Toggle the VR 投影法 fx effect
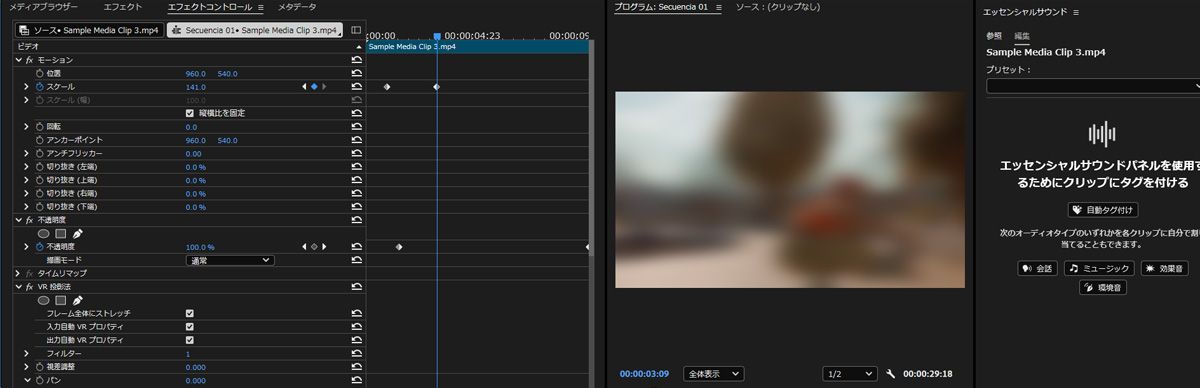The height and width of the screenshot is (388, 1200). pyautogui.click(x=30, y=287)
